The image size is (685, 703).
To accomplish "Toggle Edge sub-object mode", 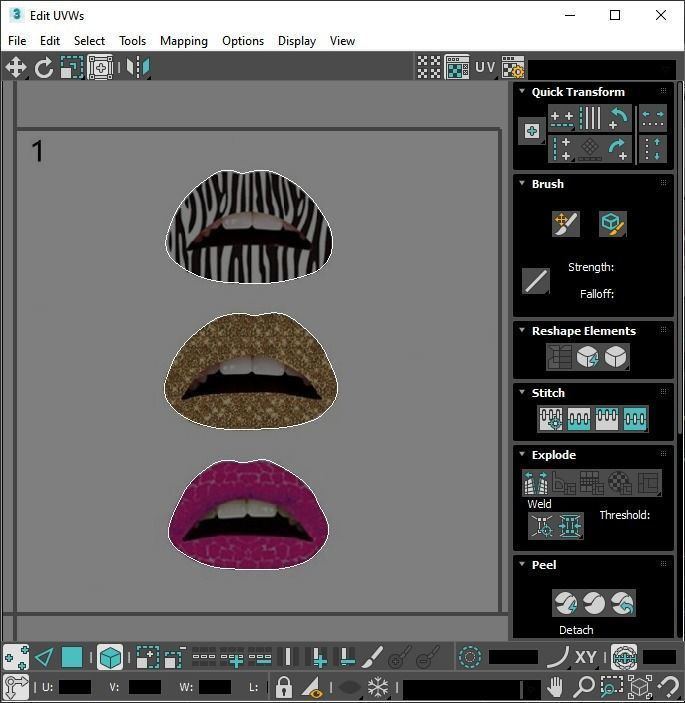I will pos(44,658).
